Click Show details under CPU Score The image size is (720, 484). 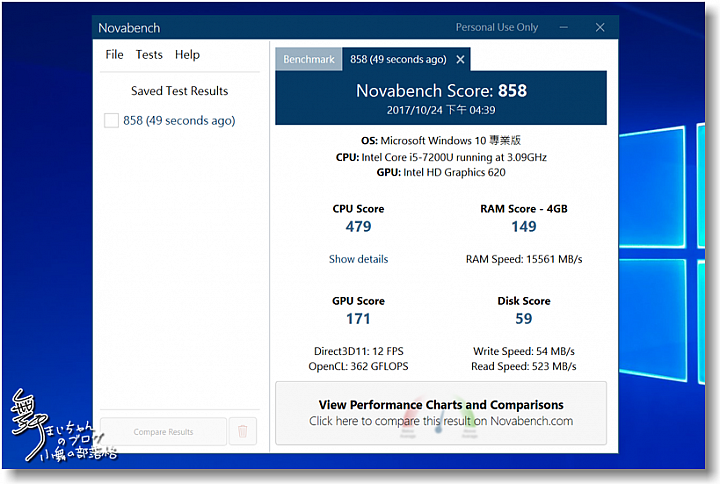pos(358,259)
